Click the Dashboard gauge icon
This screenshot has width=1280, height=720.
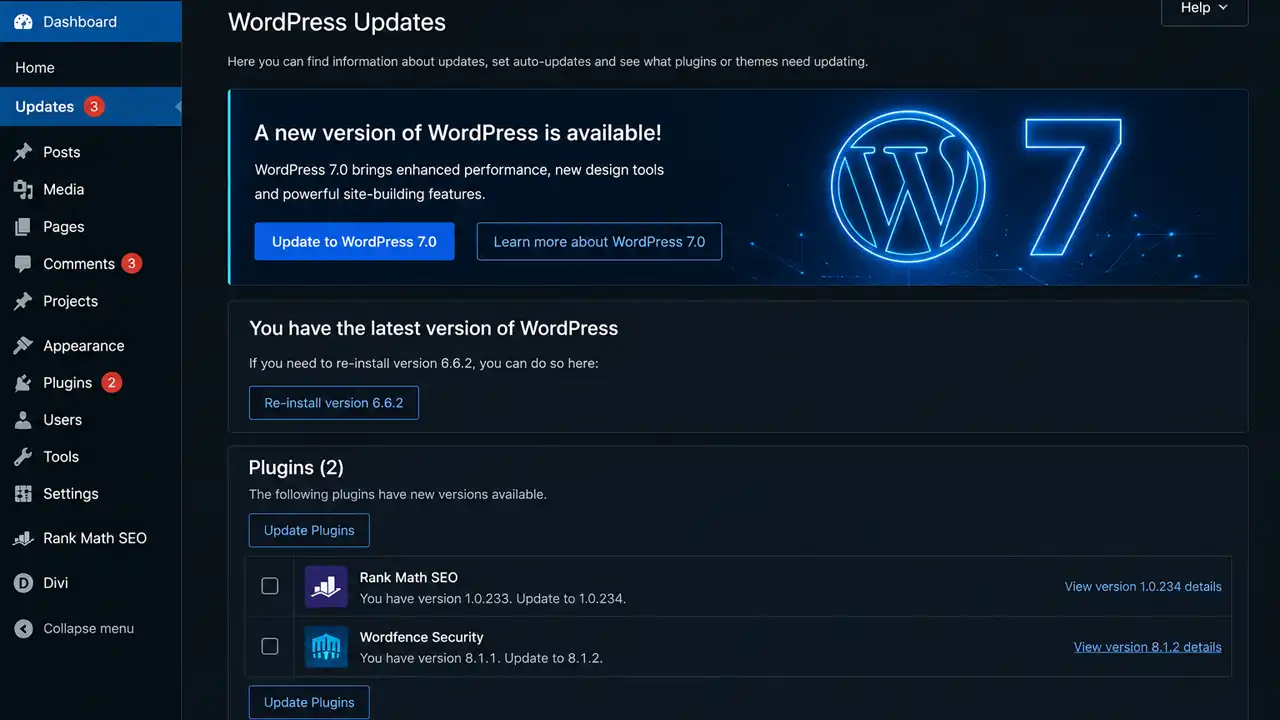[23, 21]
